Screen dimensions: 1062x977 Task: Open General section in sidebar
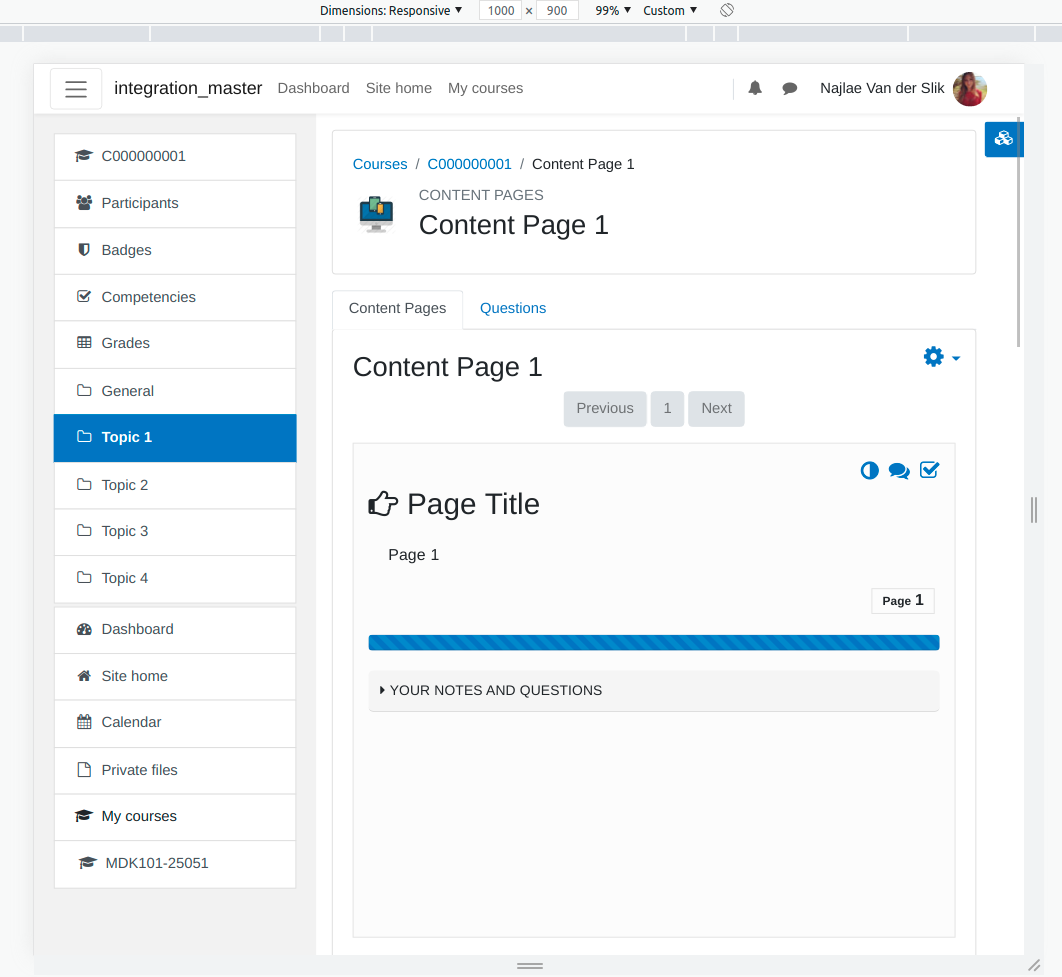pyautogui.click(x=175, y=391)
